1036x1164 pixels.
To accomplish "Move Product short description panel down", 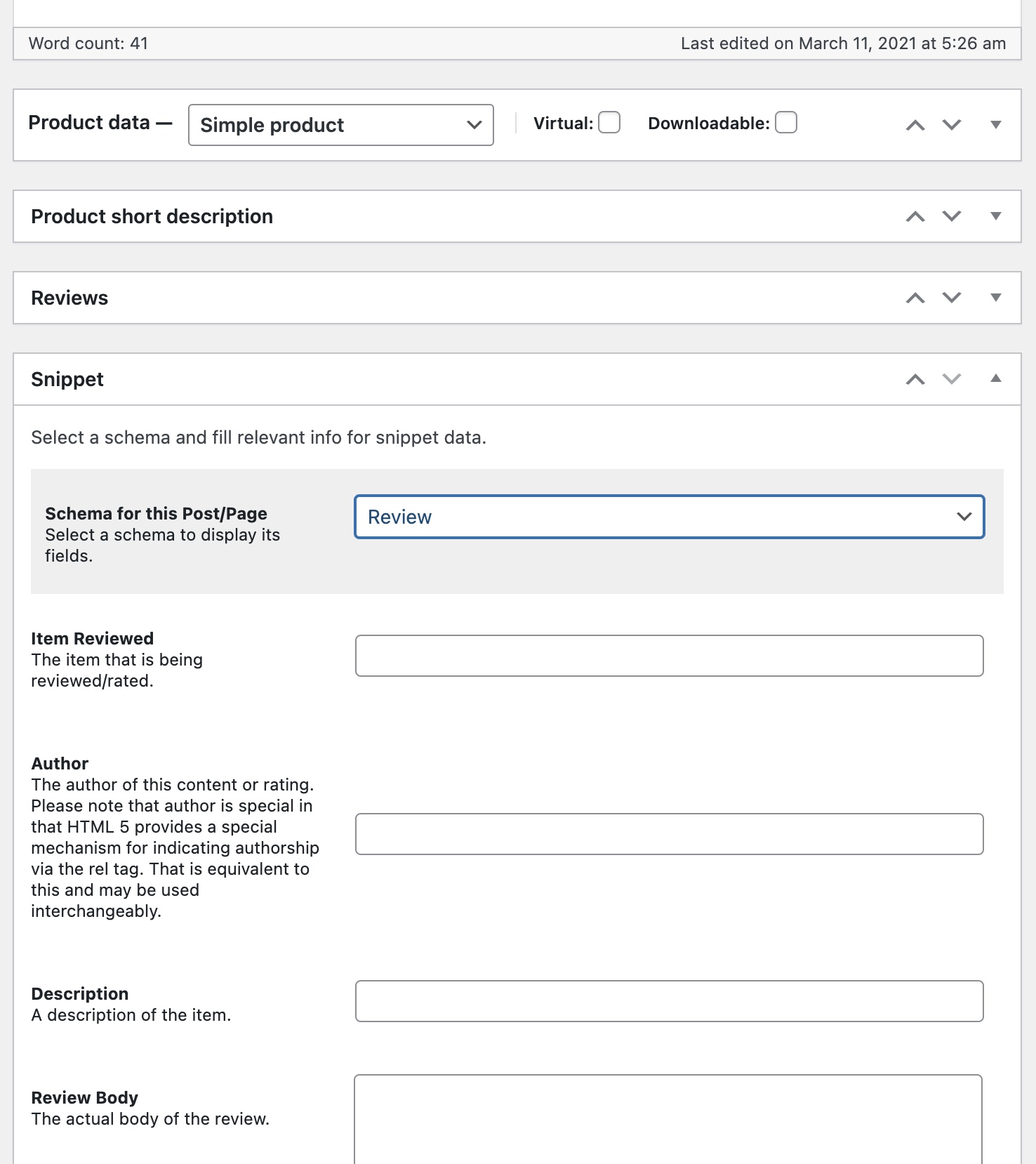I will [952, 216].
